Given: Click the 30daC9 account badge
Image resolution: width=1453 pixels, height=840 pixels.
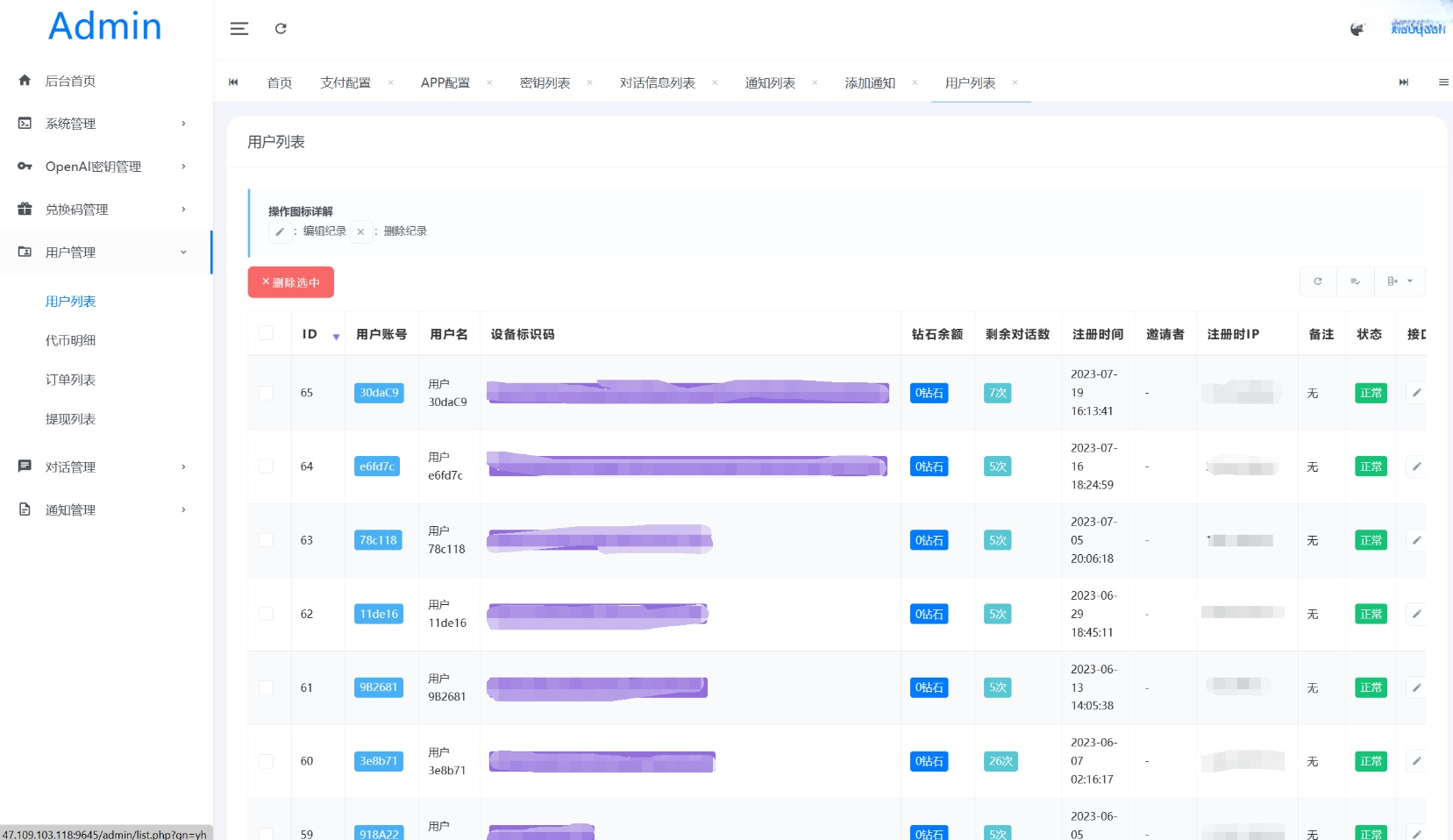Looking at the screenshot, I should [379, 393].
